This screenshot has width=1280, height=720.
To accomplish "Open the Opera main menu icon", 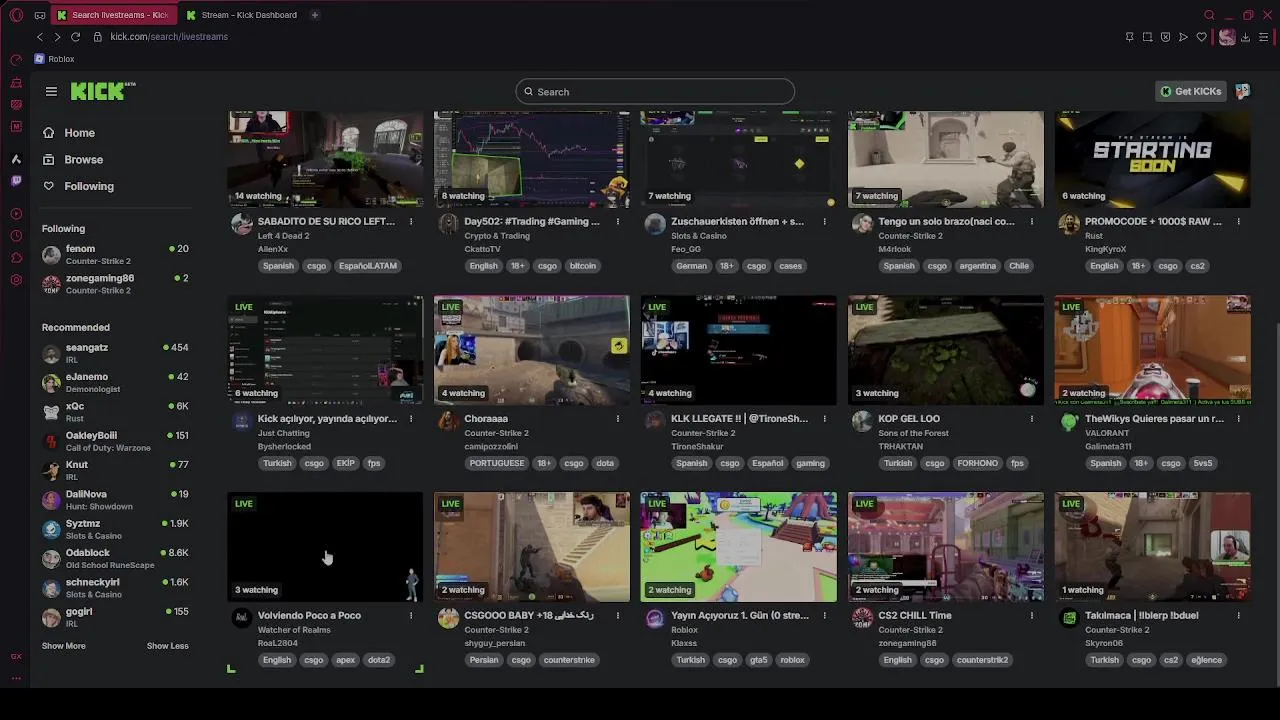I will [x=15, y=15].
